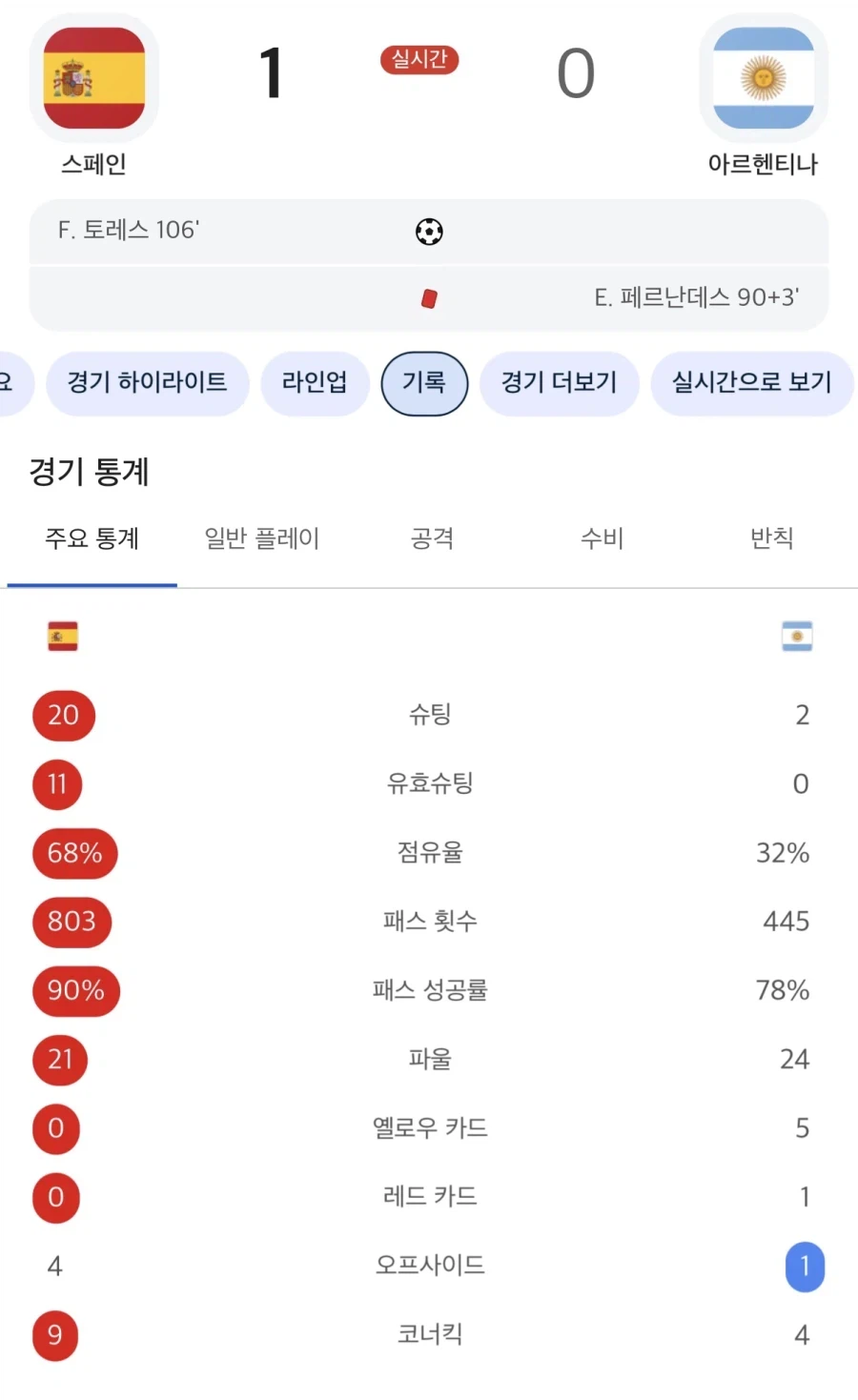Screen dimensions: 858x1400
Task: Switch to the 공격 tab
Action: (432, 538)
